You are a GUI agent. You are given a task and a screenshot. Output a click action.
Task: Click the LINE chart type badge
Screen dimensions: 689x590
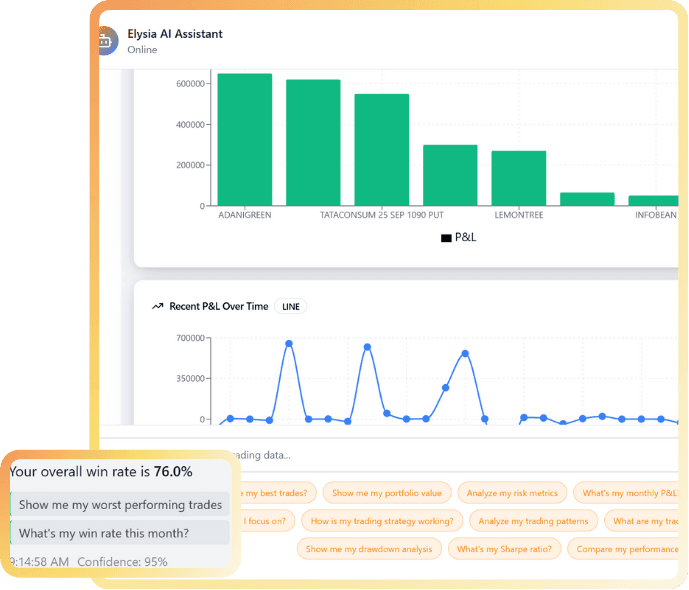click(x=291, y=306)
